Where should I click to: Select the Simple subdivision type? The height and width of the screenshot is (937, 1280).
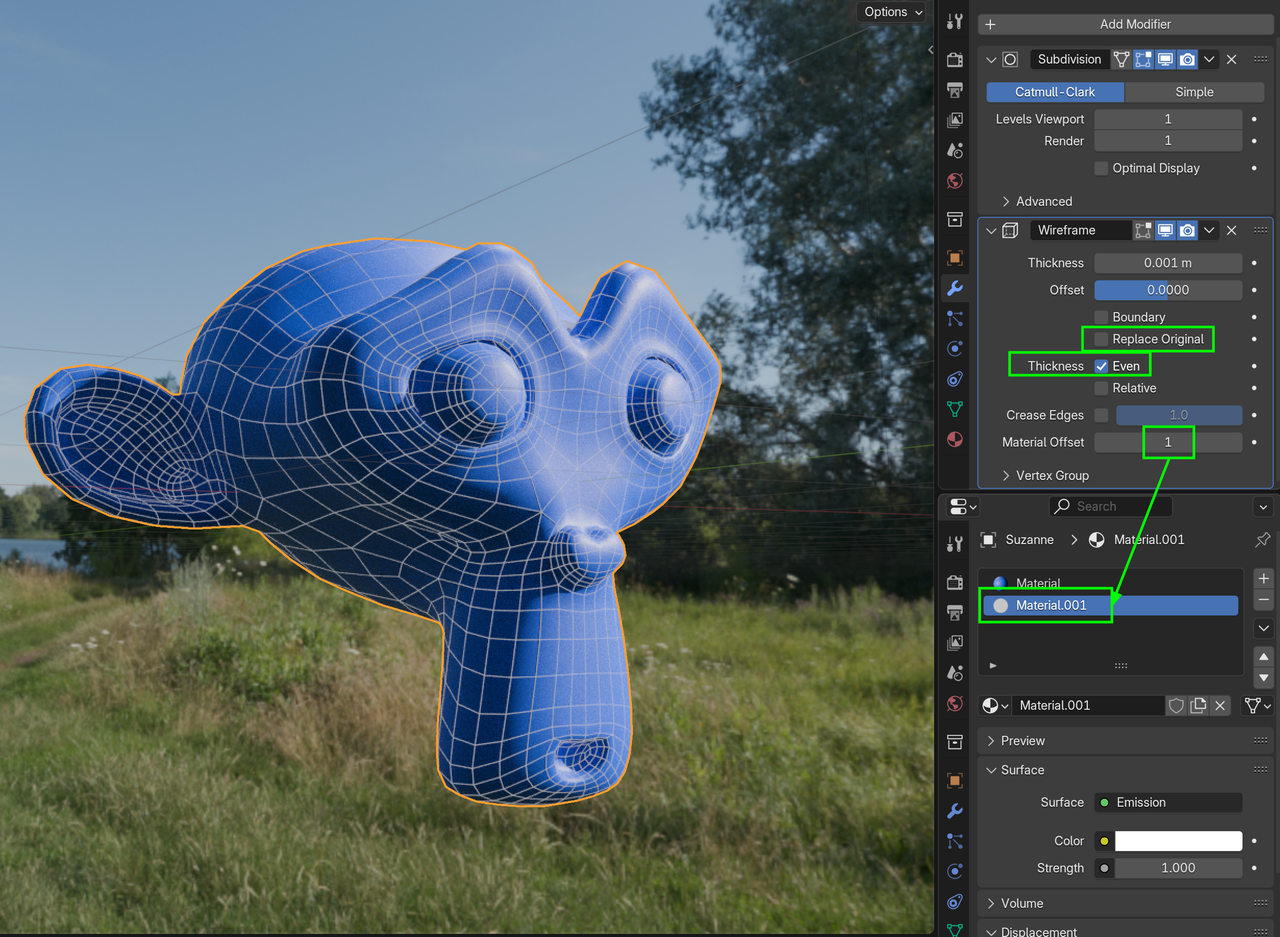[x=1194, y=92]
